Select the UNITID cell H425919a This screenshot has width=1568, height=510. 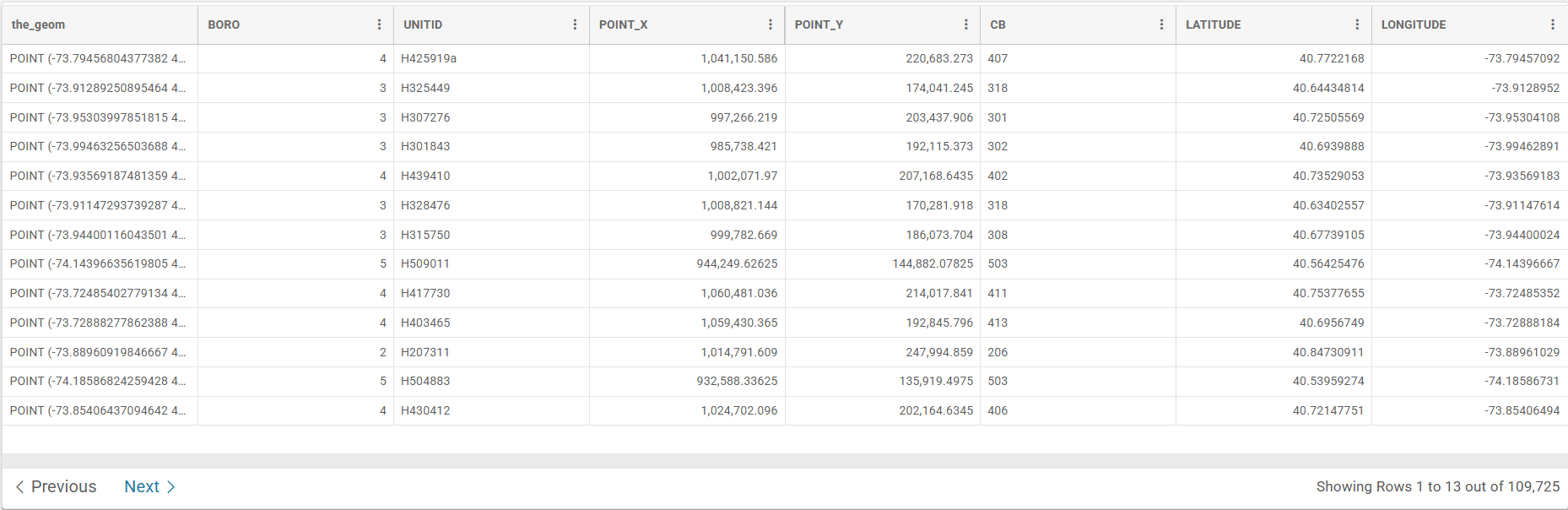click(429, 58)
